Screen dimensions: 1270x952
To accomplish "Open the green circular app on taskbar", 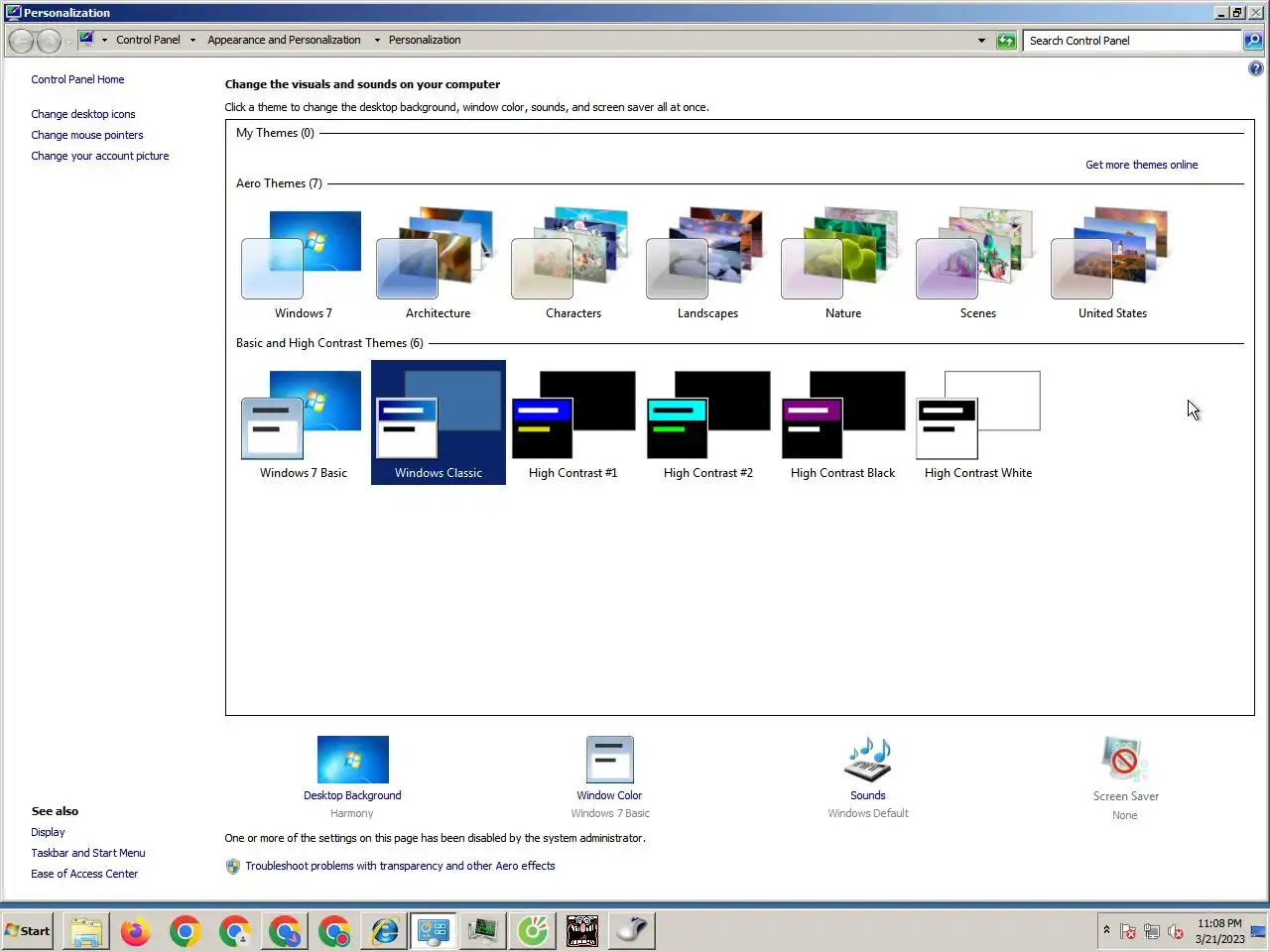I will [533, 931].
